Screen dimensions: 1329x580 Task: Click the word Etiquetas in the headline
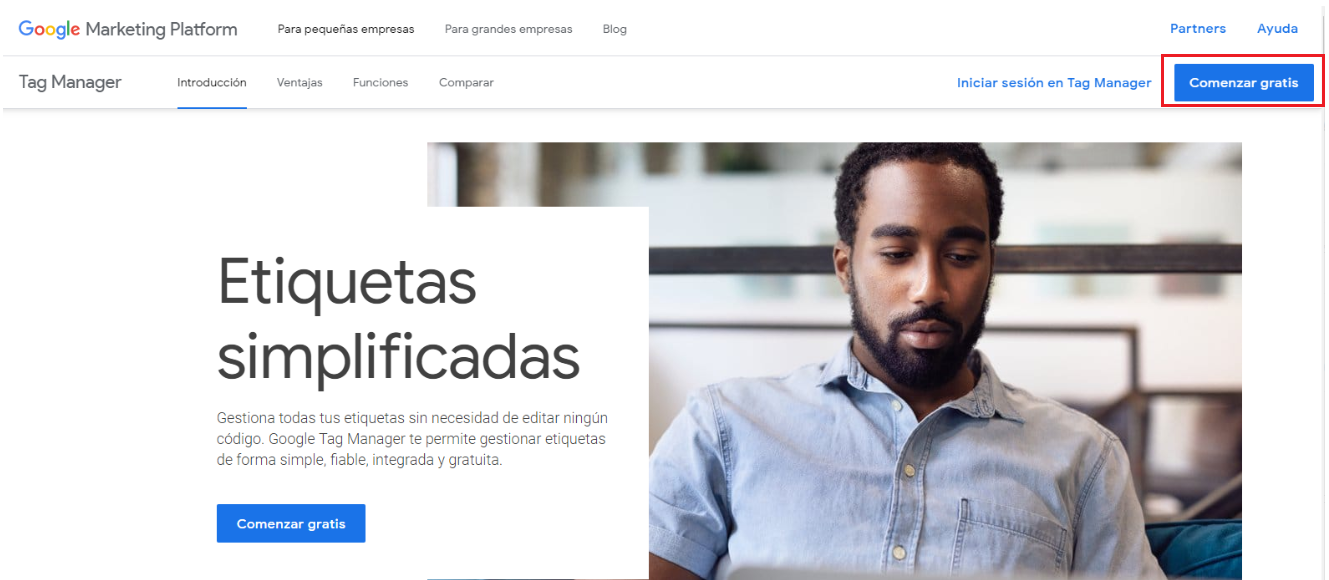click(347, 283)
